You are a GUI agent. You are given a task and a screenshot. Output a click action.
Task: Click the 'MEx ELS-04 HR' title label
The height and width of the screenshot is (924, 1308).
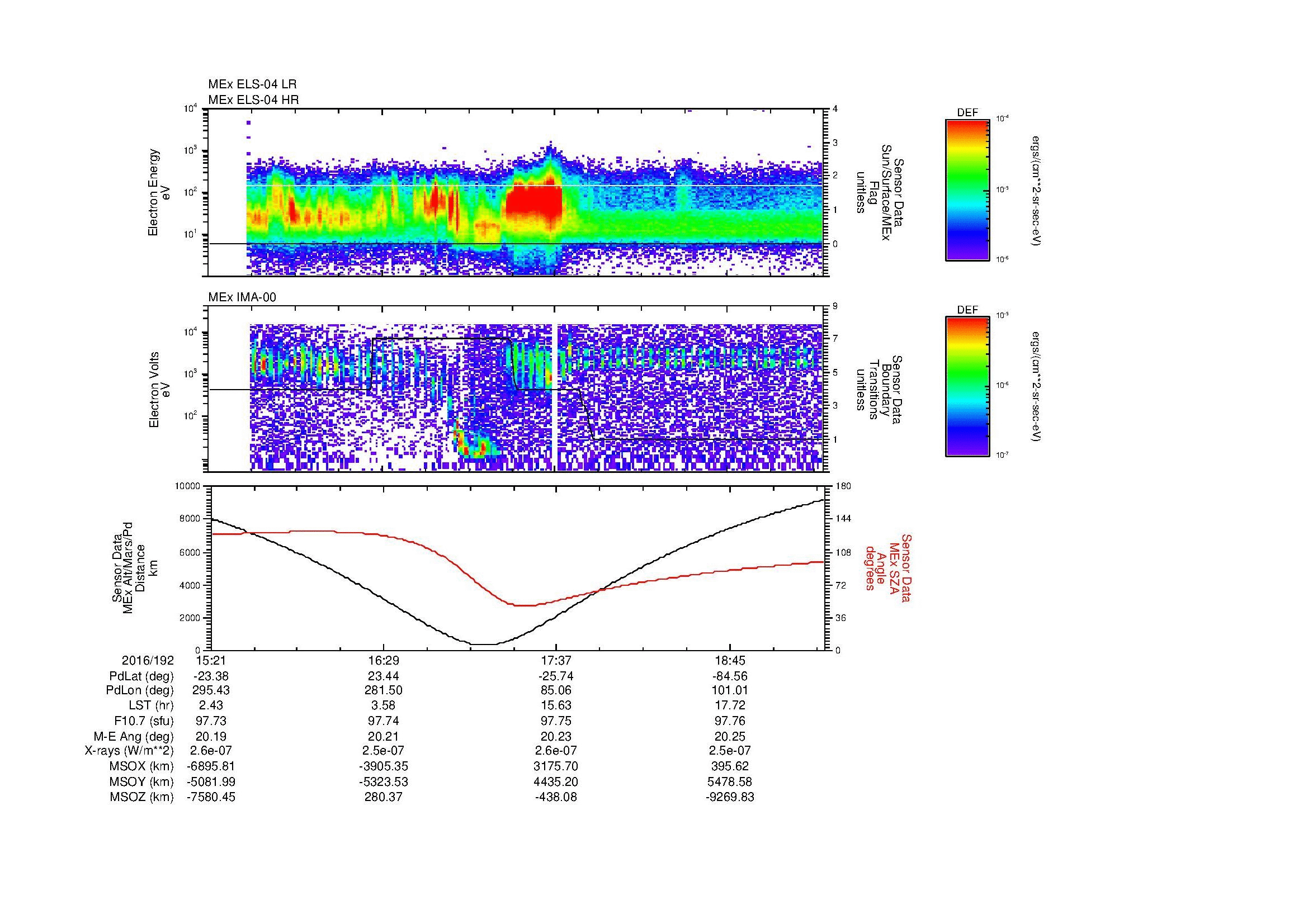tap(253, 99)
